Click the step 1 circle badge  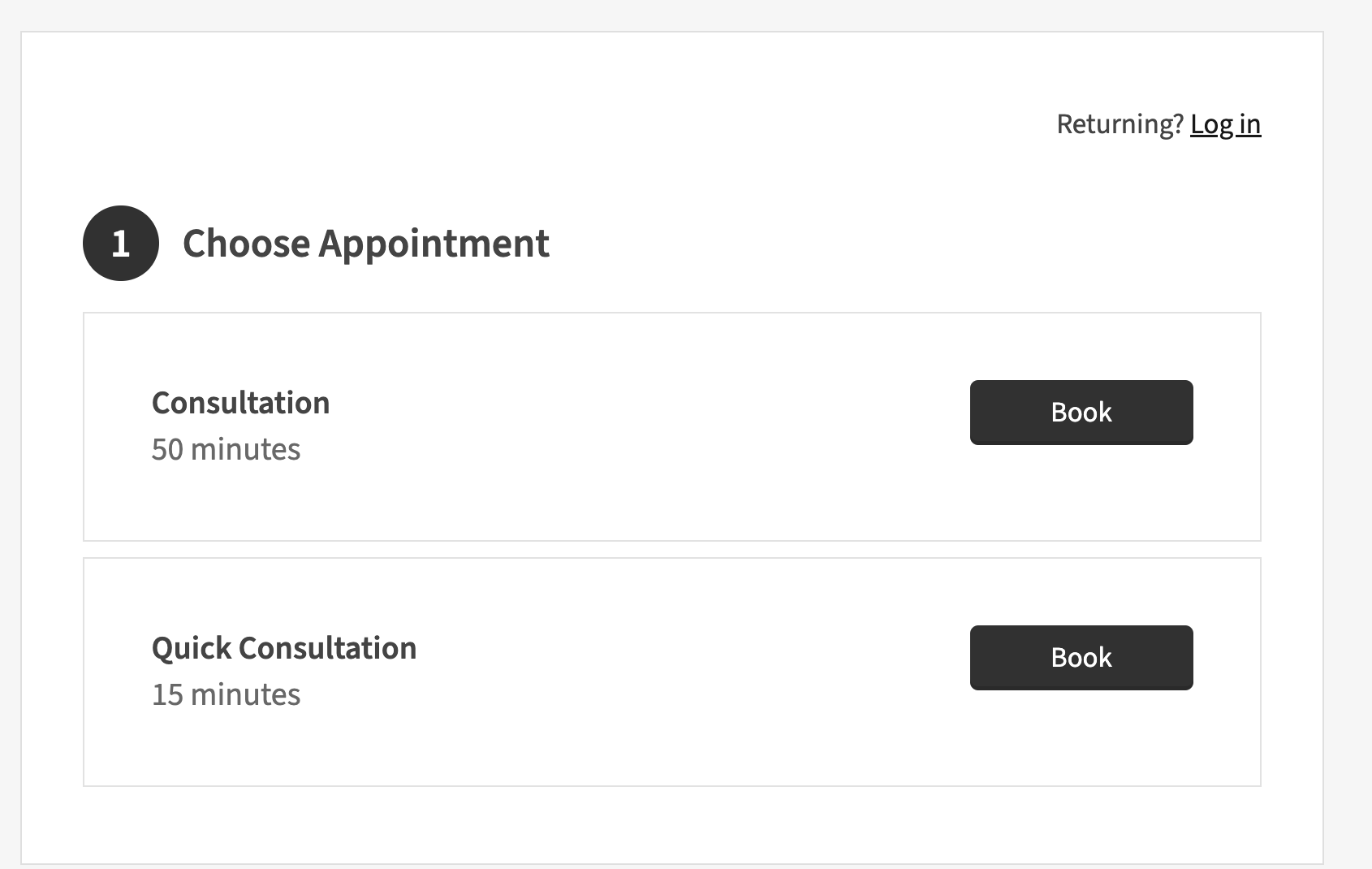click(x=120, y=244)
